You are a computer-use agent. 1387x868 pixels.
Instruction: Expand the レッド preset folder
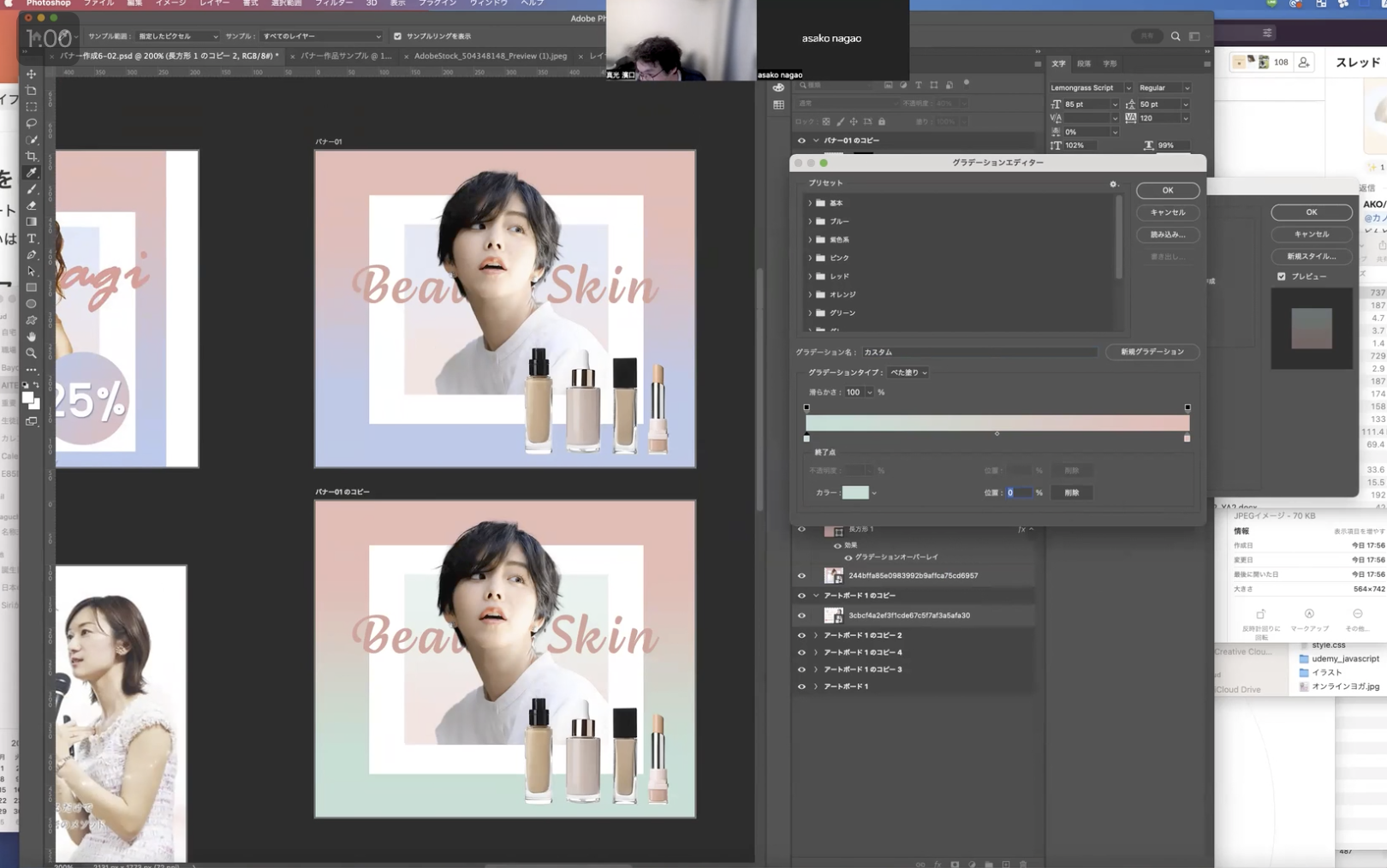click(x=810, y=276)
